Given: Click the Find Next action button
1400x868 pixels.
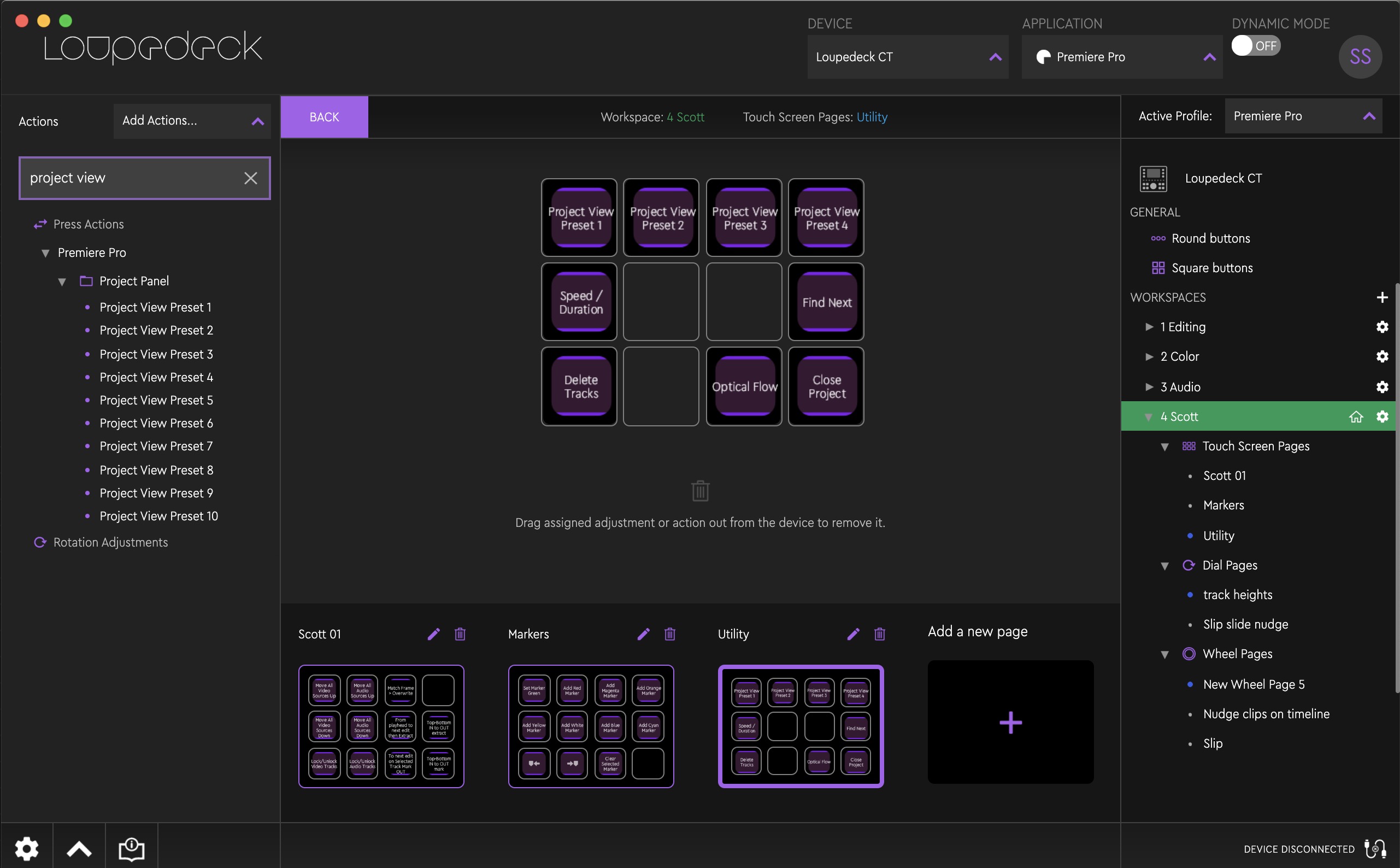Looking at the screenshot, I should (826, 301).
